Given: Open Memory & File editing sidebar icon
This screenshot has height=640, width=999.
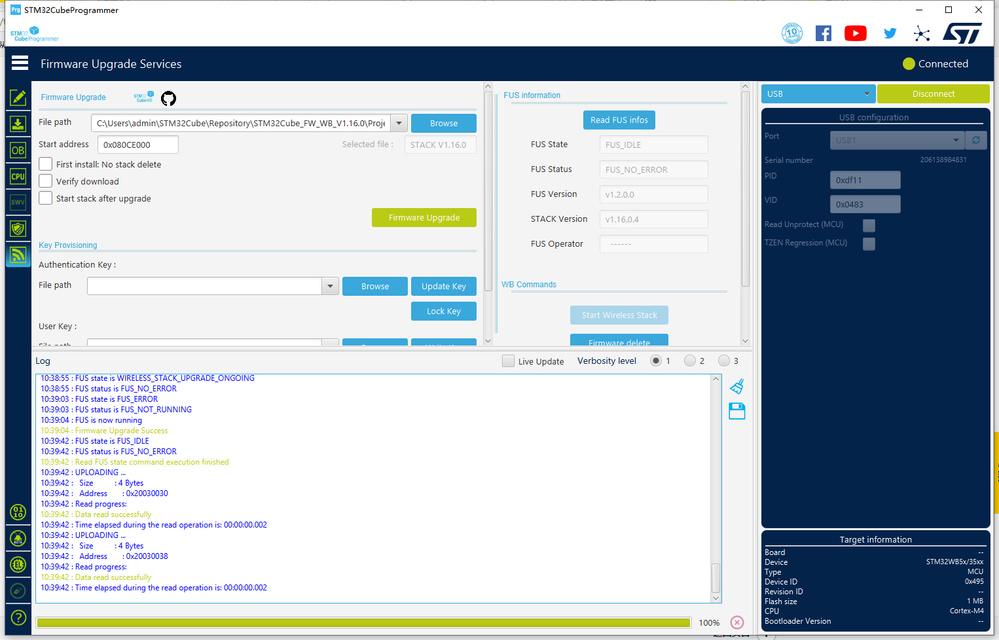Looking at the screenshot, I should pyautogui.click(x=18, y=97).
